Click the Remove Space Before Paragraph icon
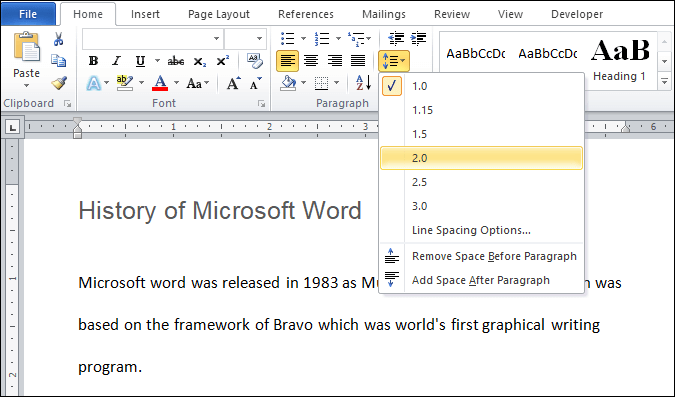 coord(392,256)
